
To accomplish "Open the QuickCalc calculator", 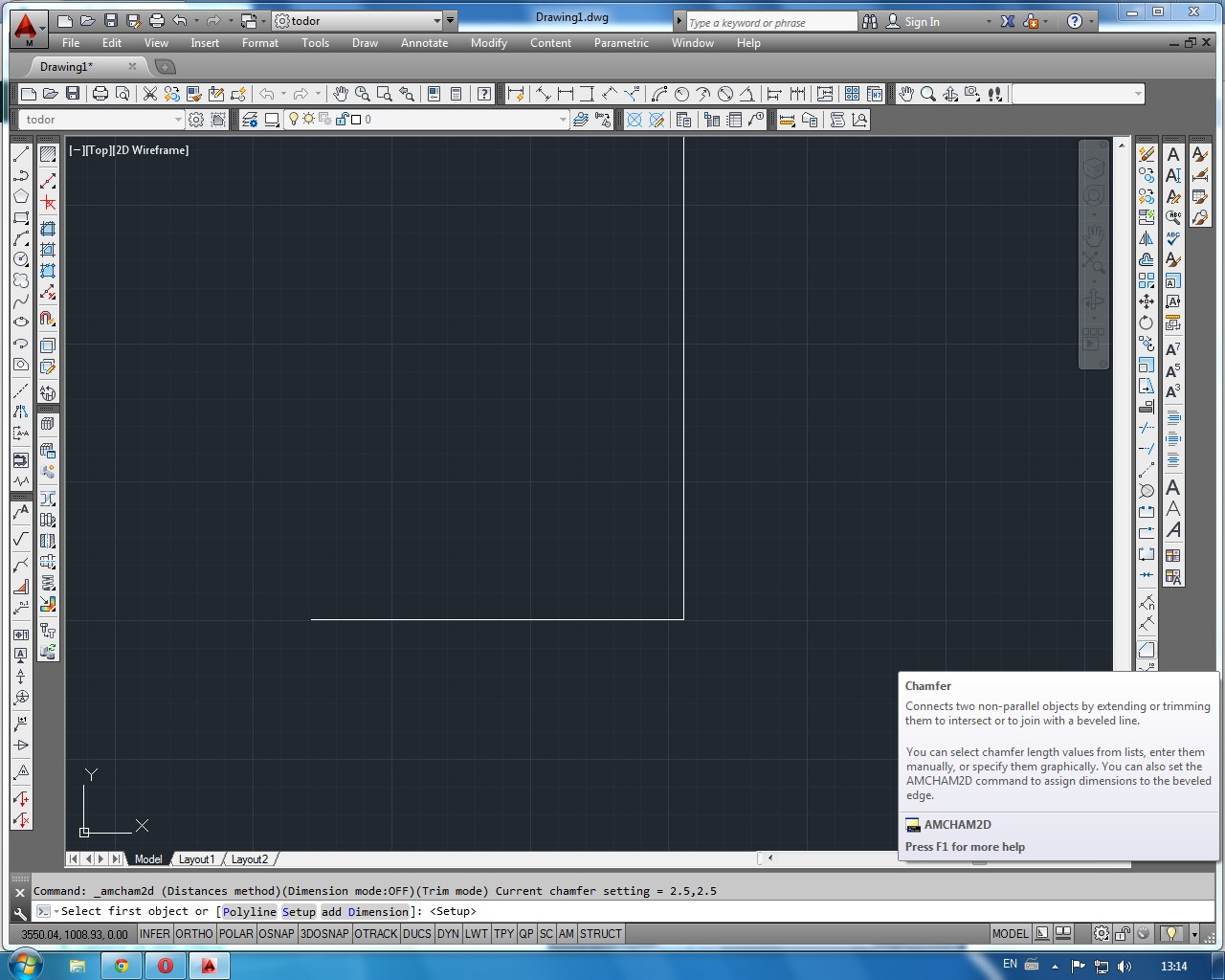I will (457, 94).
